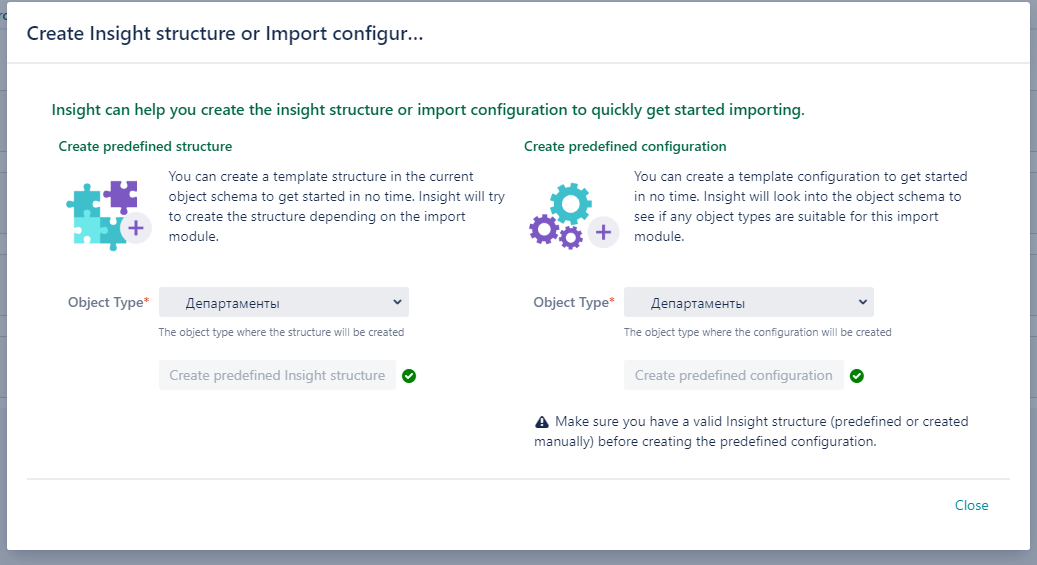Click plus badge on puzzle icon

pyautogui.click(x=136, y=228)
